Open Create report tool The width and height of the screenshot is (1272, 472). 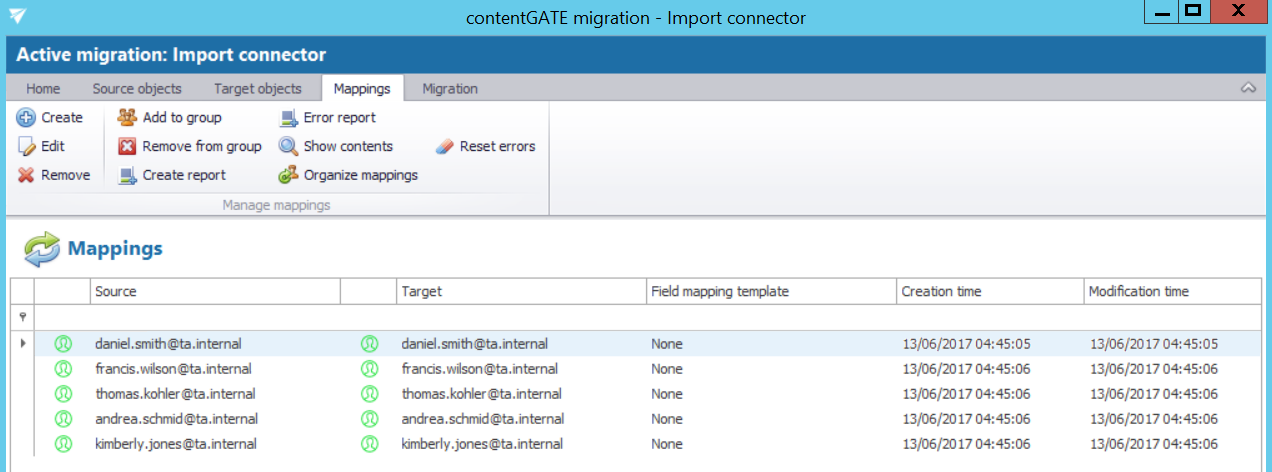coord(127,175)
